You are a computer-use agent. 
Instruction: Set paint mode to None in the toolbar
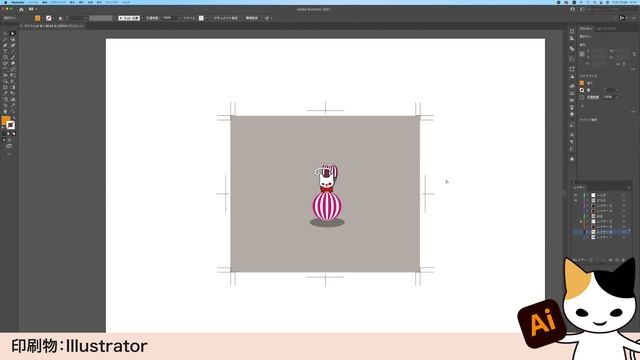point(13,133)
